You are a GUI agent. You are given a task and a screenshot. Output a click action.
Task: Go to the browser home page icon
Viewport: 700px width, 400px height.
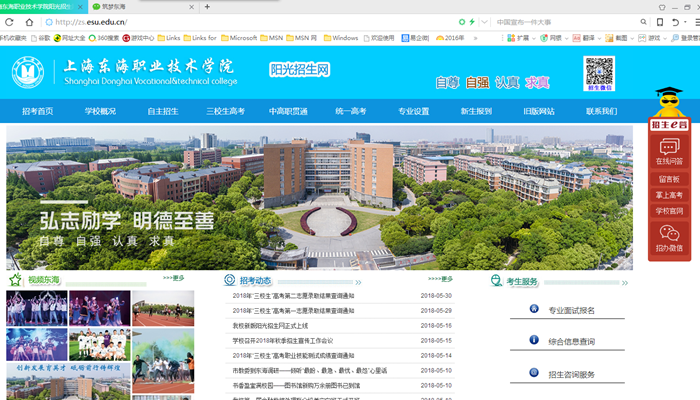(29, 22)
